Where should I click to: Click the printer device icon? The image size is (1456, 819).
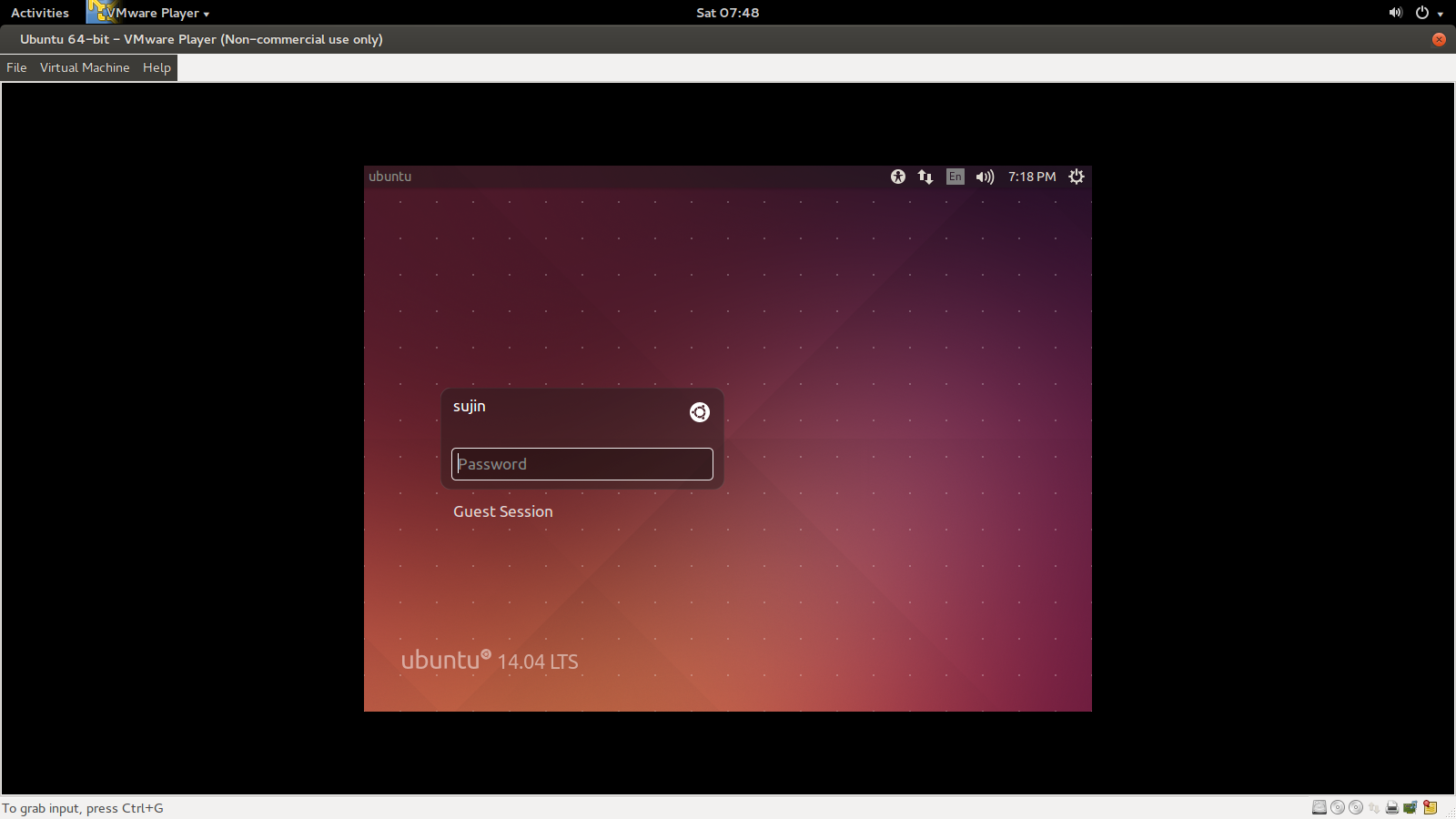1391,807
